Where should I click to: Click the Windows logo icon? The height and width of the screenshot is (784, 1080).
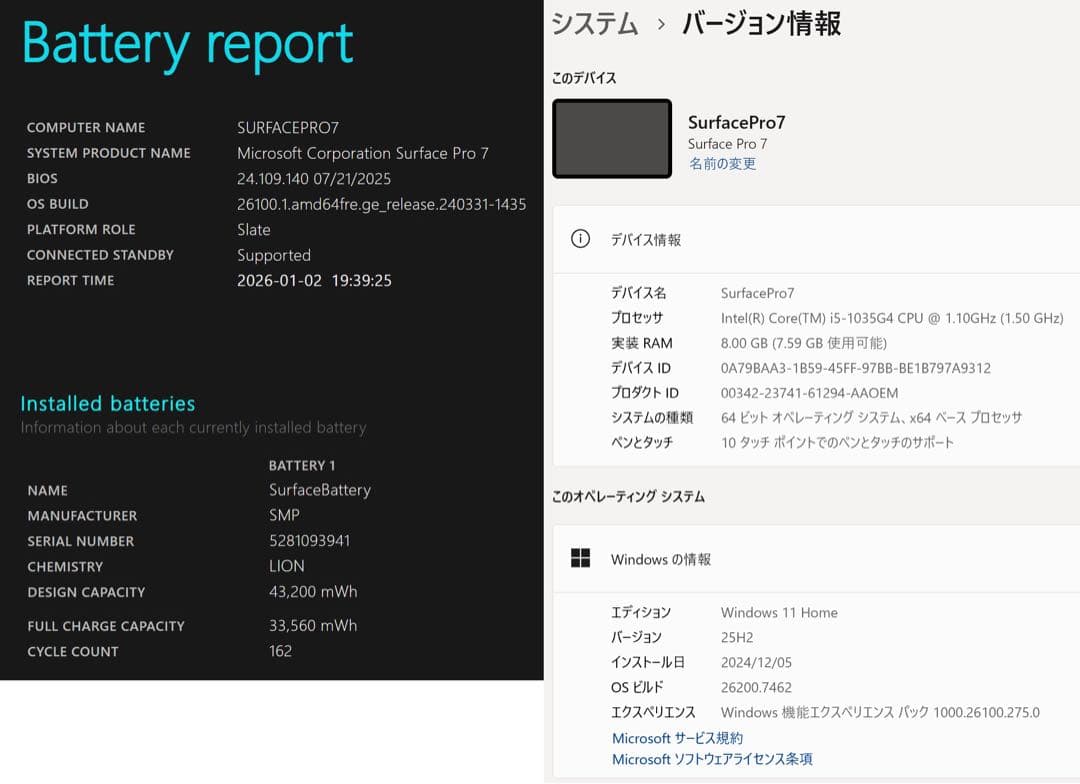[581, 558]
